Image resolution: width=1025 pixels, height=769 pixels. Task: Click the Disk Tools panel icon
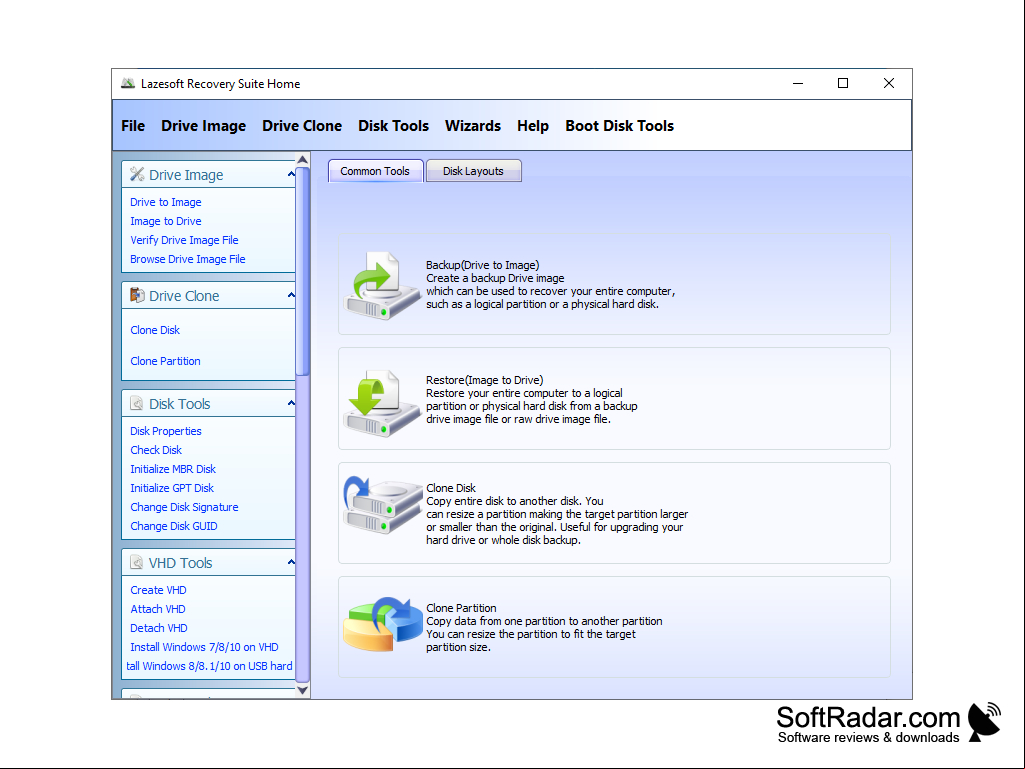point(137,403)
